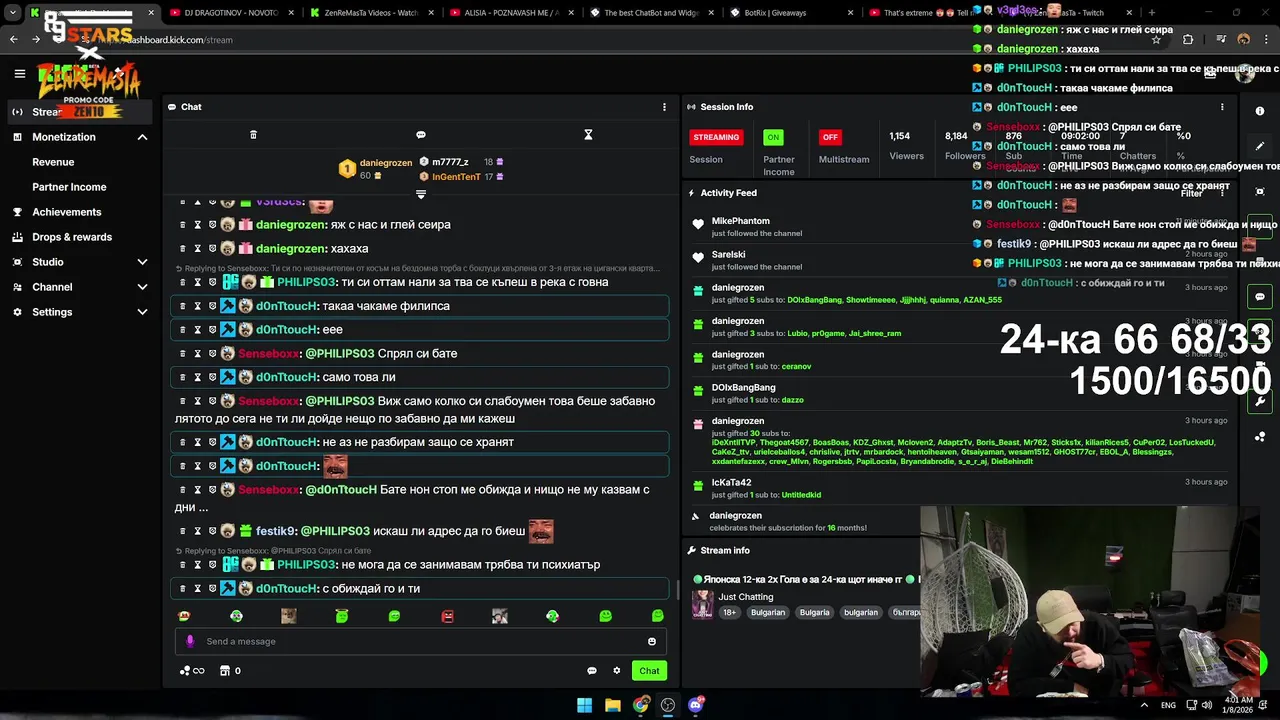The height and width of the screenshot is (720, 1280).
Task: Expand the Settings sidebar section
Action: (x=142, y=312)
